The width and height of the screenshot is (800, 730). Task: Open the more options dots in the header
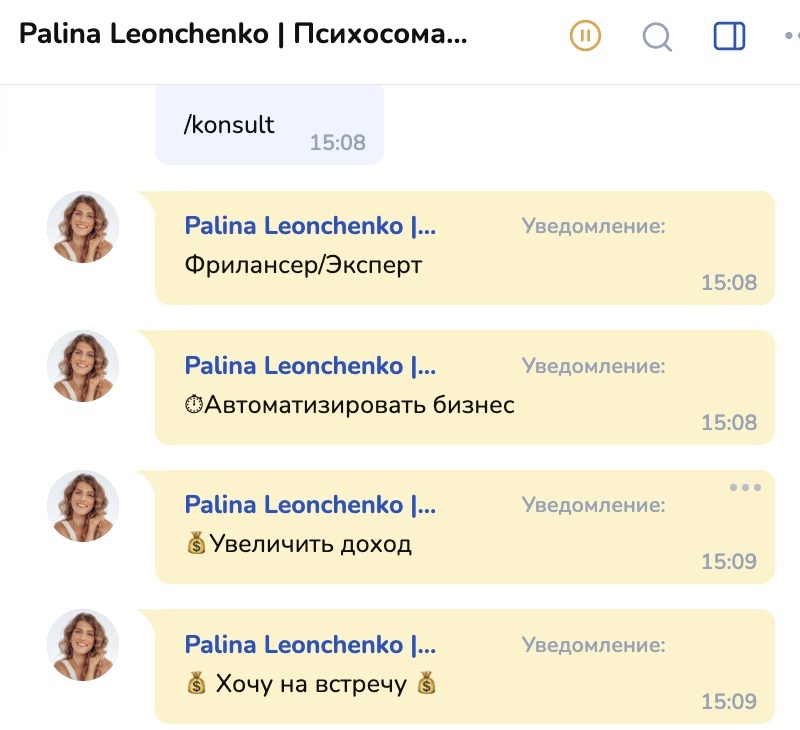[790, 36]
